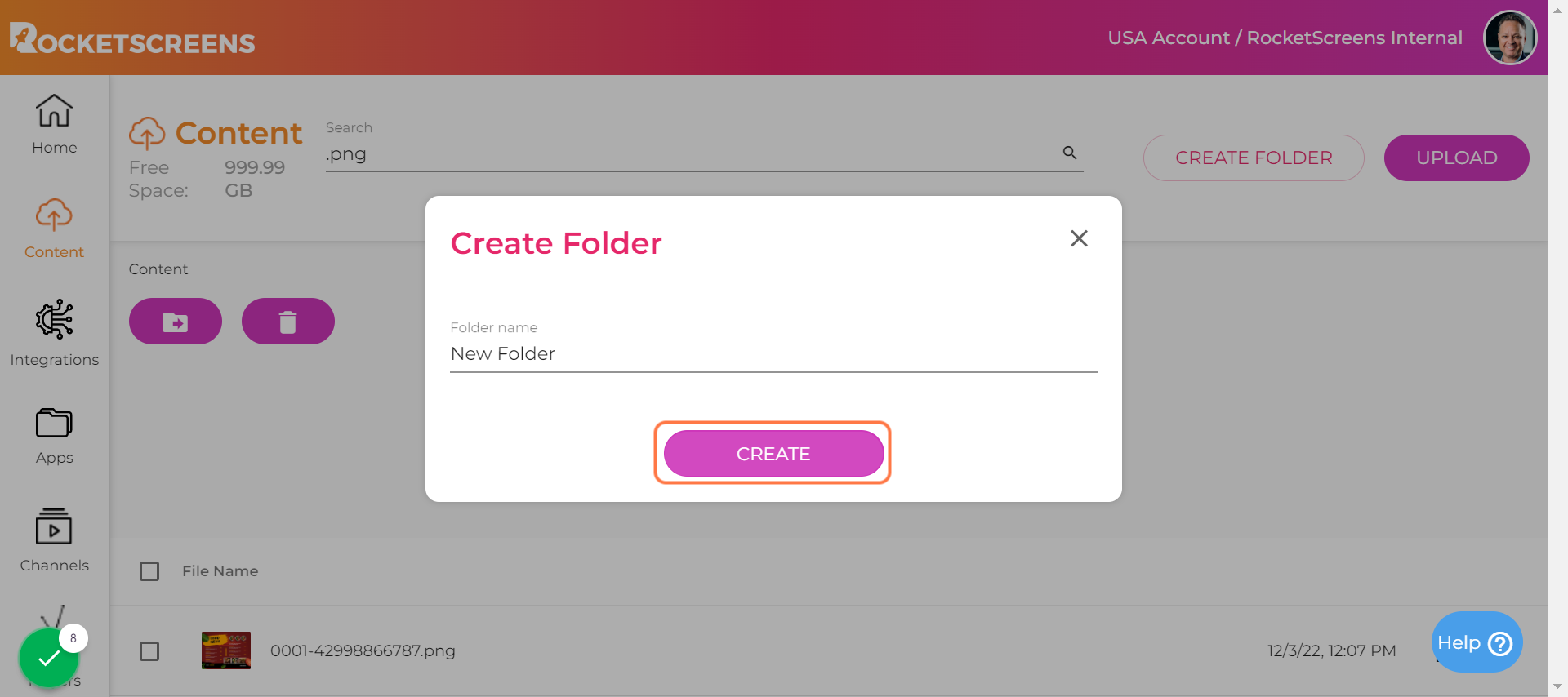Open the Content section in sidebar
Screen dimensions: 1568x697
click(x=54, y=229)
